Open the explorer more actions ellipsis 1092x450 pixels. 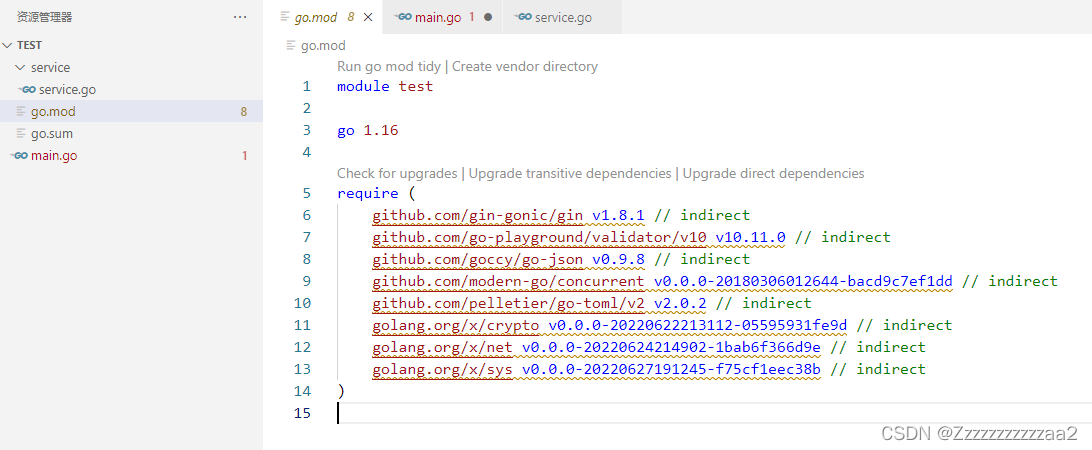coord(240,17)
